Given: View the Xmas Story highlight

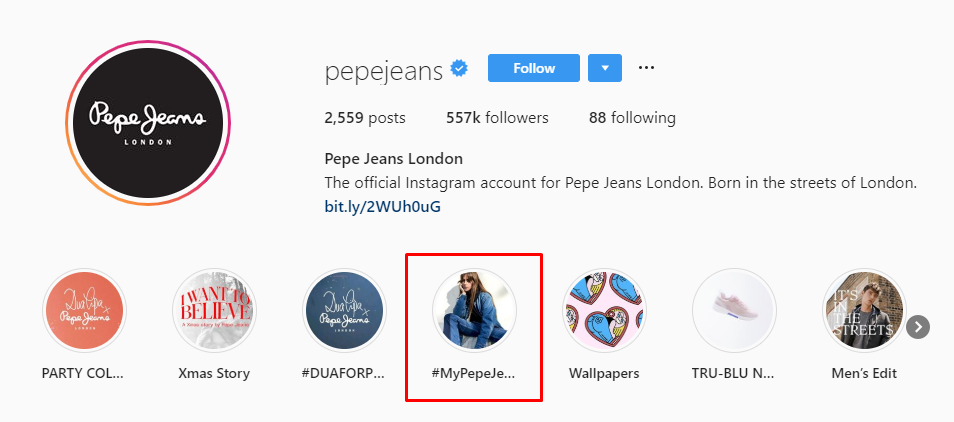Looking at the screenshot, I should point(214,310).
